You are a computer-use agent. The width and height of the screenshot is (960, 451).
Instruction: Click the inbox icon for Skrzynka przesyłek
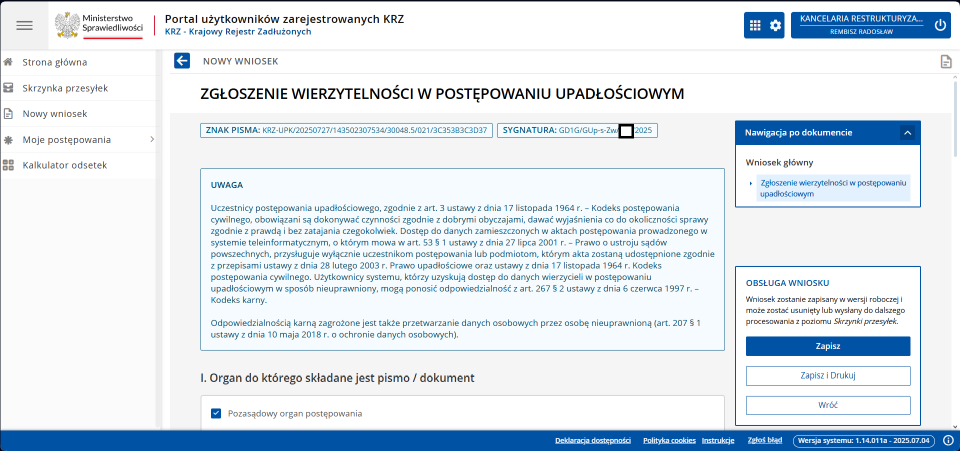[x=9, y=88]
